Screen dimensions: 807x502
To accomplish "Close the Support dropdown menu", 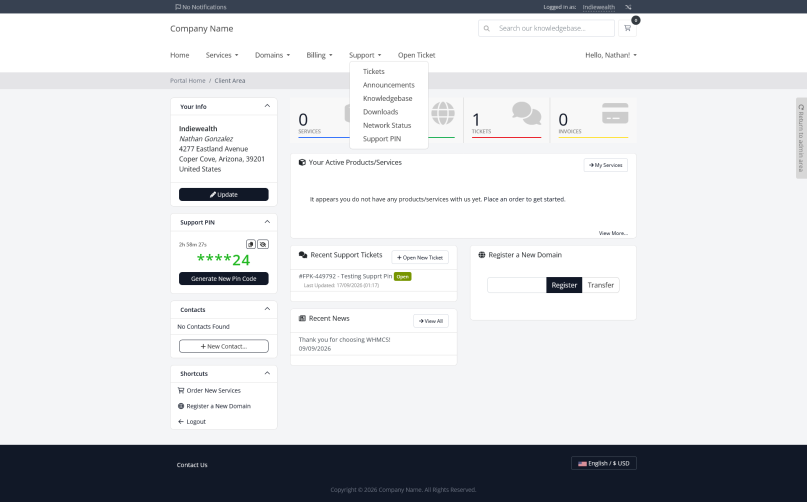I will (365, 55).
